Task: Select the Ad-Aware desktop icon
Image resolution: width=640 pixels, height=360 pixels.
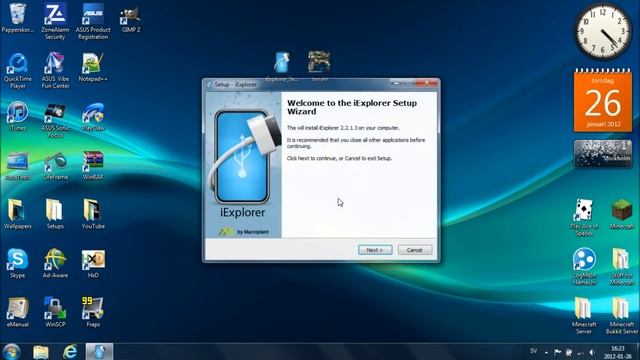Action: coord(55,263)
